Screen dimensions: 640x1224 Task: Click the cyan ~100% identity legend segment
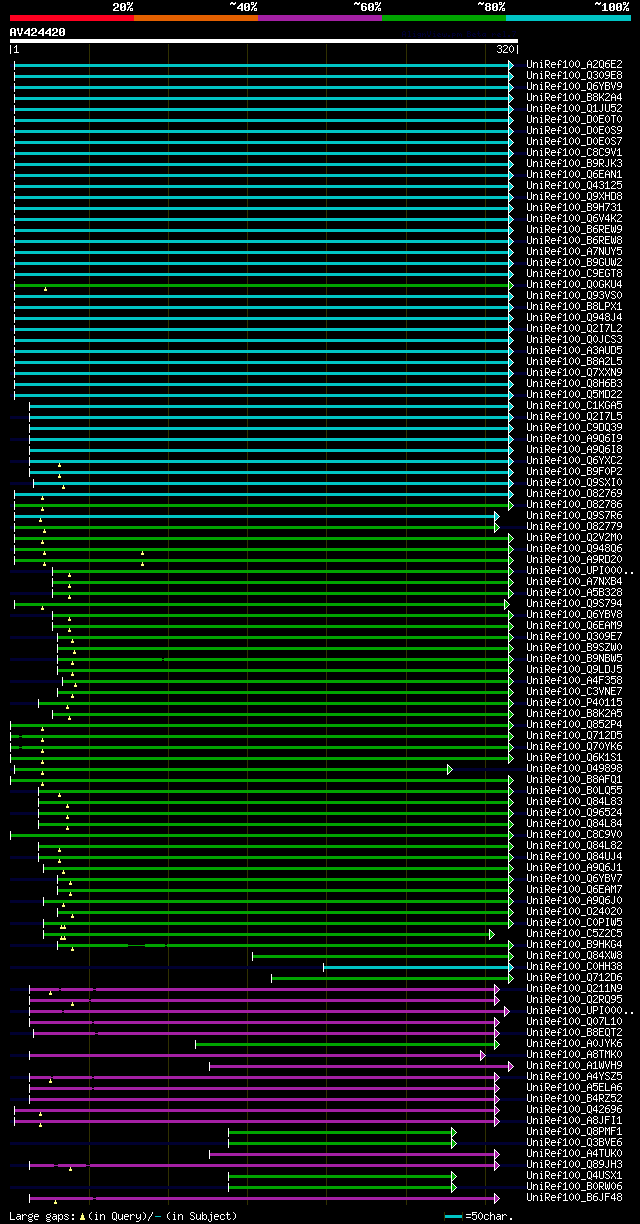(567, 18)
